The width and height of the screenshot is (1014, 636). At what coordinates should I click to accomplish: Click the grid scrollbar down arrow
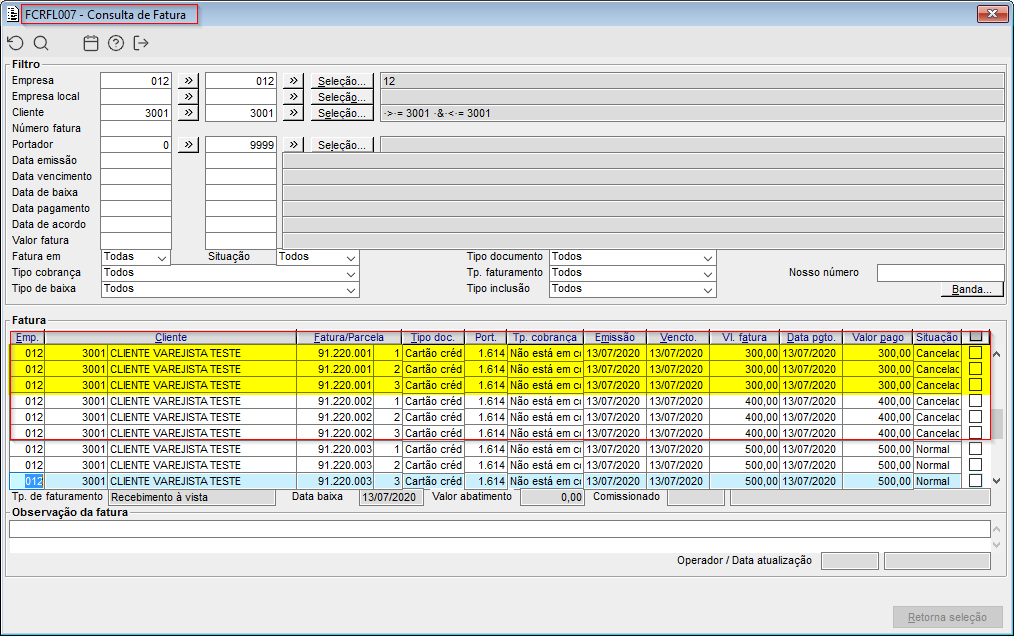click(x=997, y=481)
